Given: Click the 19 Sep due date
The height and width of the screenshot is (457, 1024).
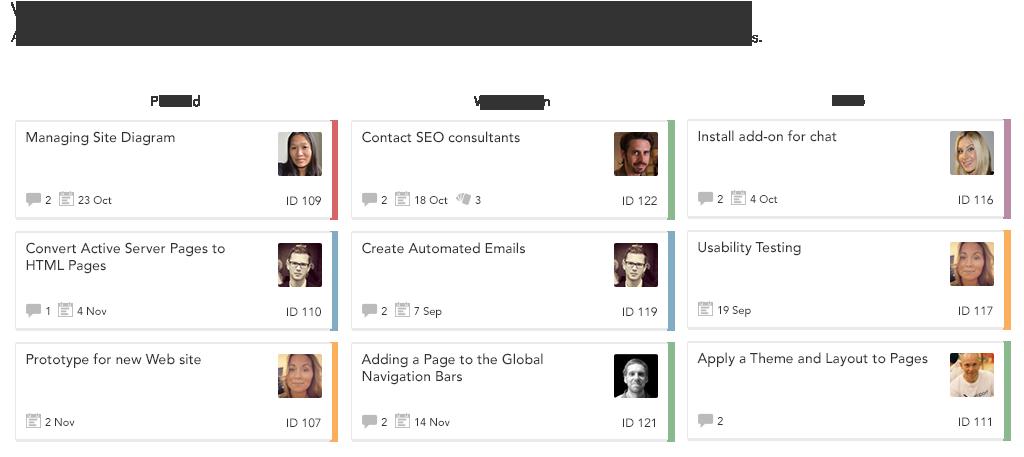Looking at the screenshot, I should pyautogui.click(x=734, y=310).
